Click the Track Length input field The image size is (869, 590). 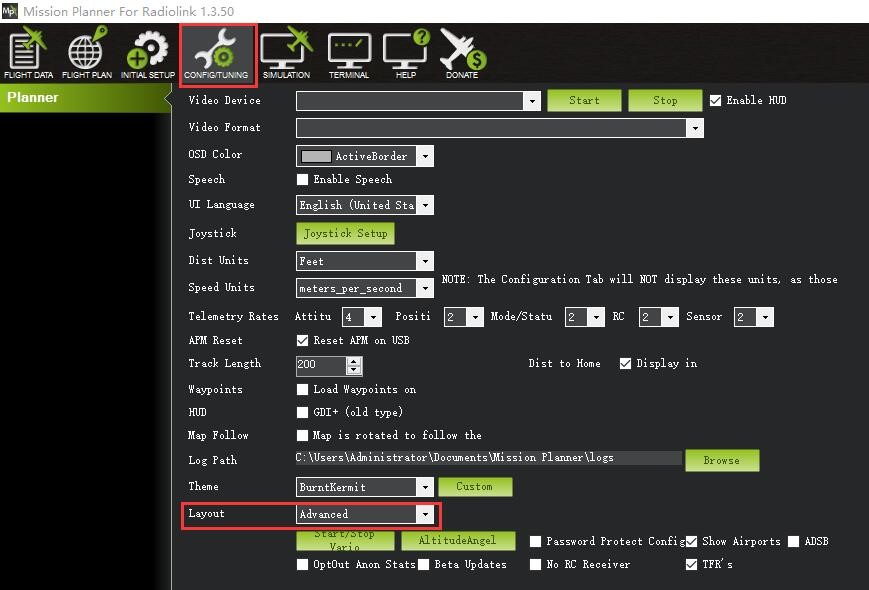tap(321, 365)
